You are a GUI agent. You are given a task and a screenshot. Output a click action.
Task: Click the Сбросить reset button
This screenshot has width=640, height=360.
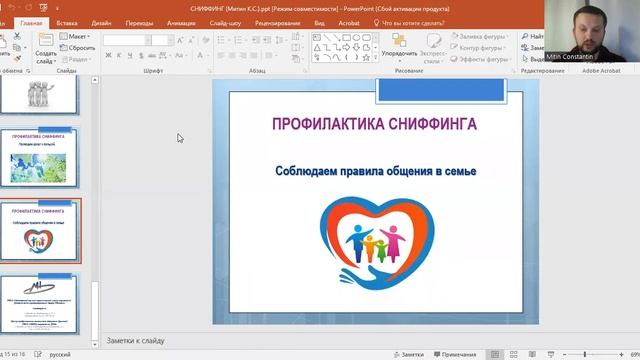(77, 48)
